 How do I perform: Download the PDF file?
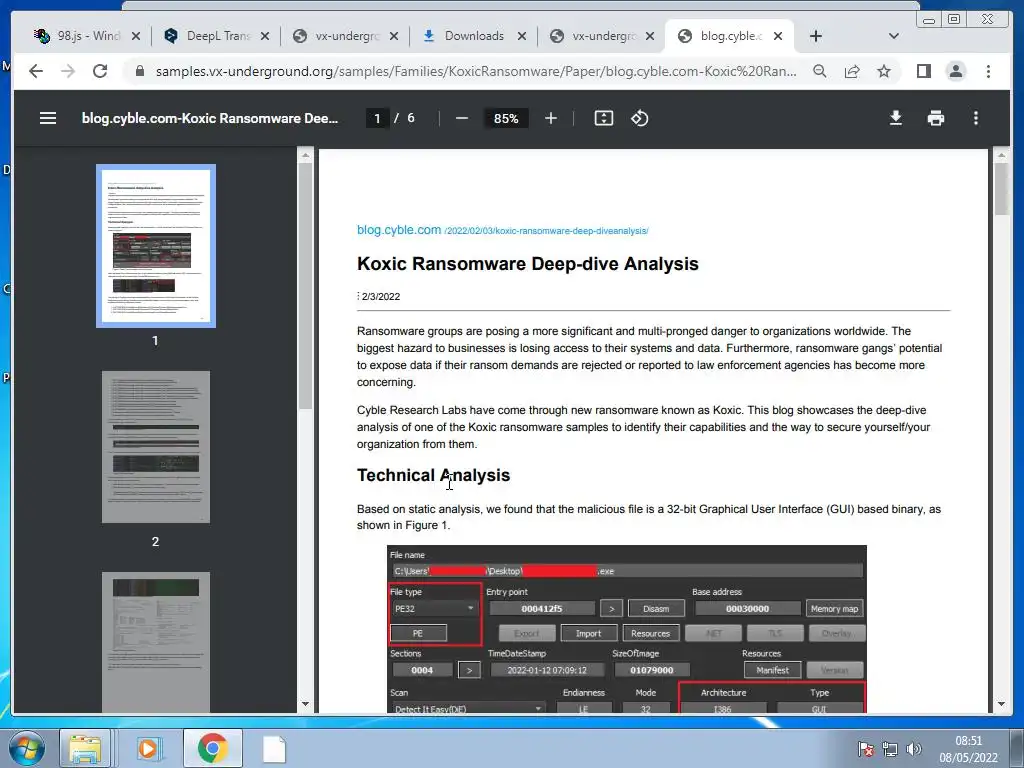(x=896, y=118)
